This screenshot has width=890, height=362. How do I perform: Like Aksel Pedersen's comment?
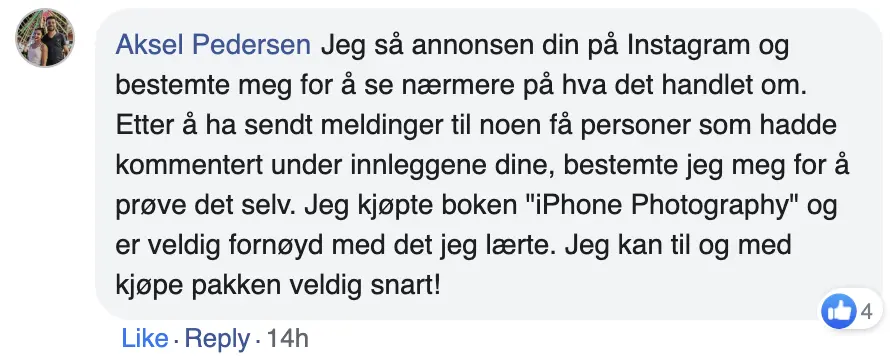point(145,339)
